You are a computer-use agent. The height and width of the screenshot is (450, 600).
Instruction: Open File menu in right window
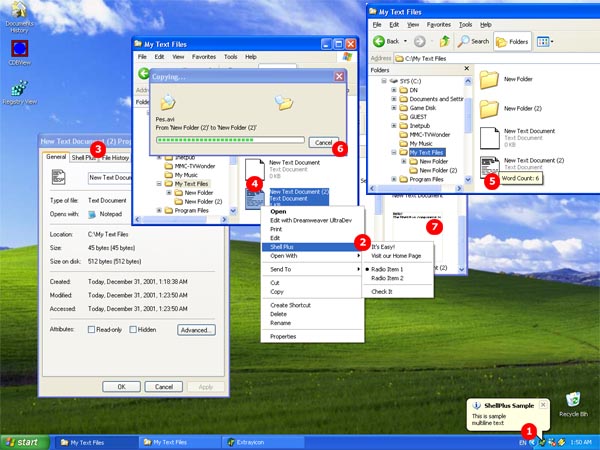tap(377, 24)
